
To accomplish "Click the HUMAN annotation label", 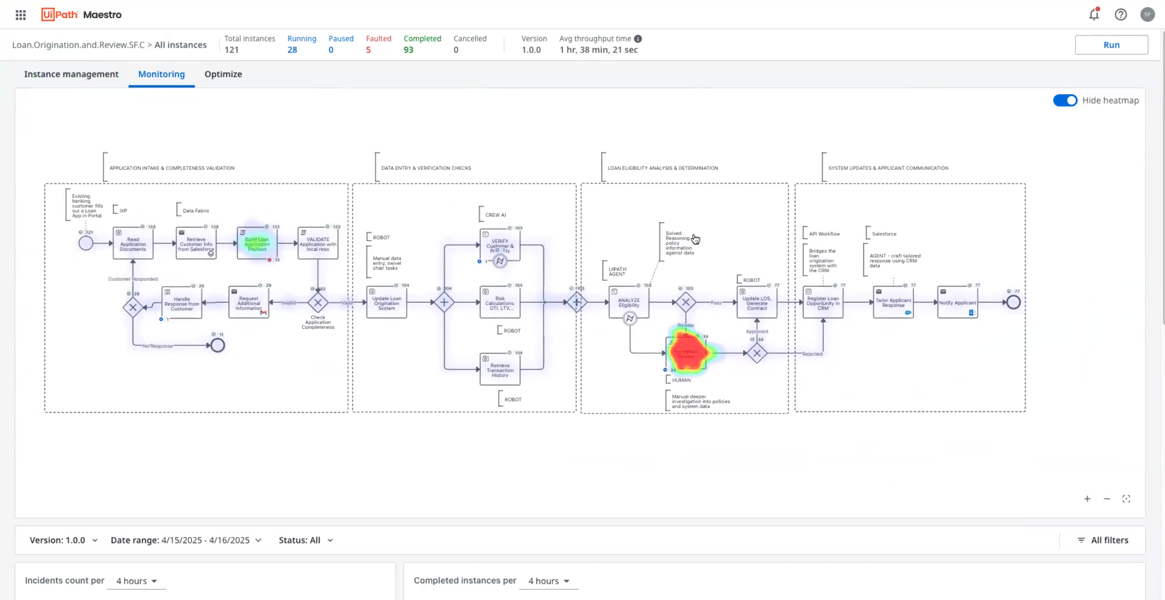I will tap(681, 379).
